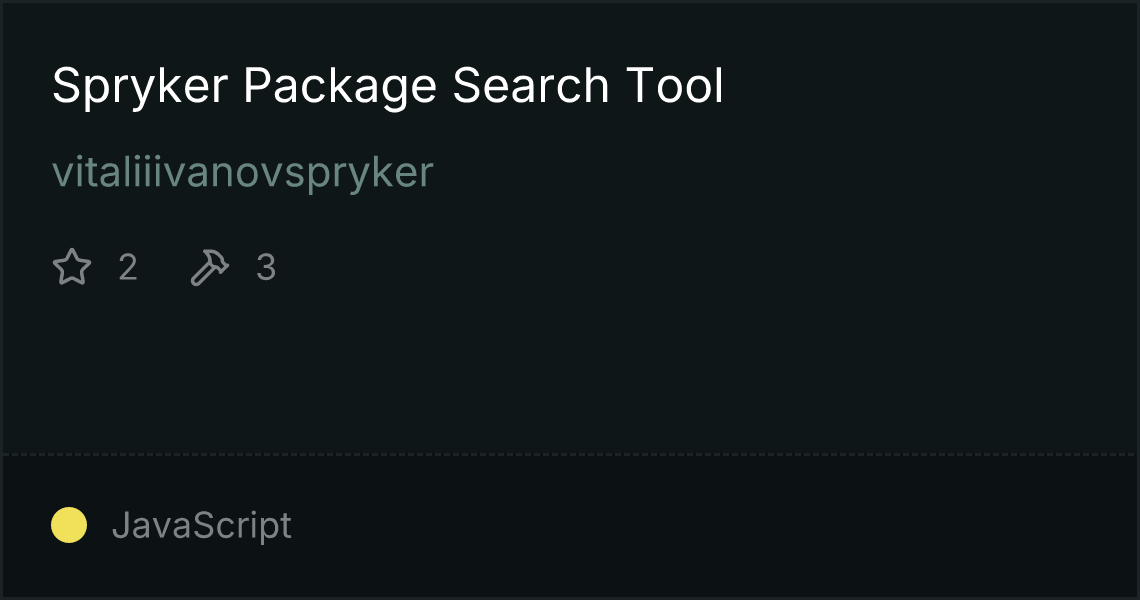Open the Spryker Package Search Tool title
Viewport: 1140px width, 600px height.
[387, 86]
